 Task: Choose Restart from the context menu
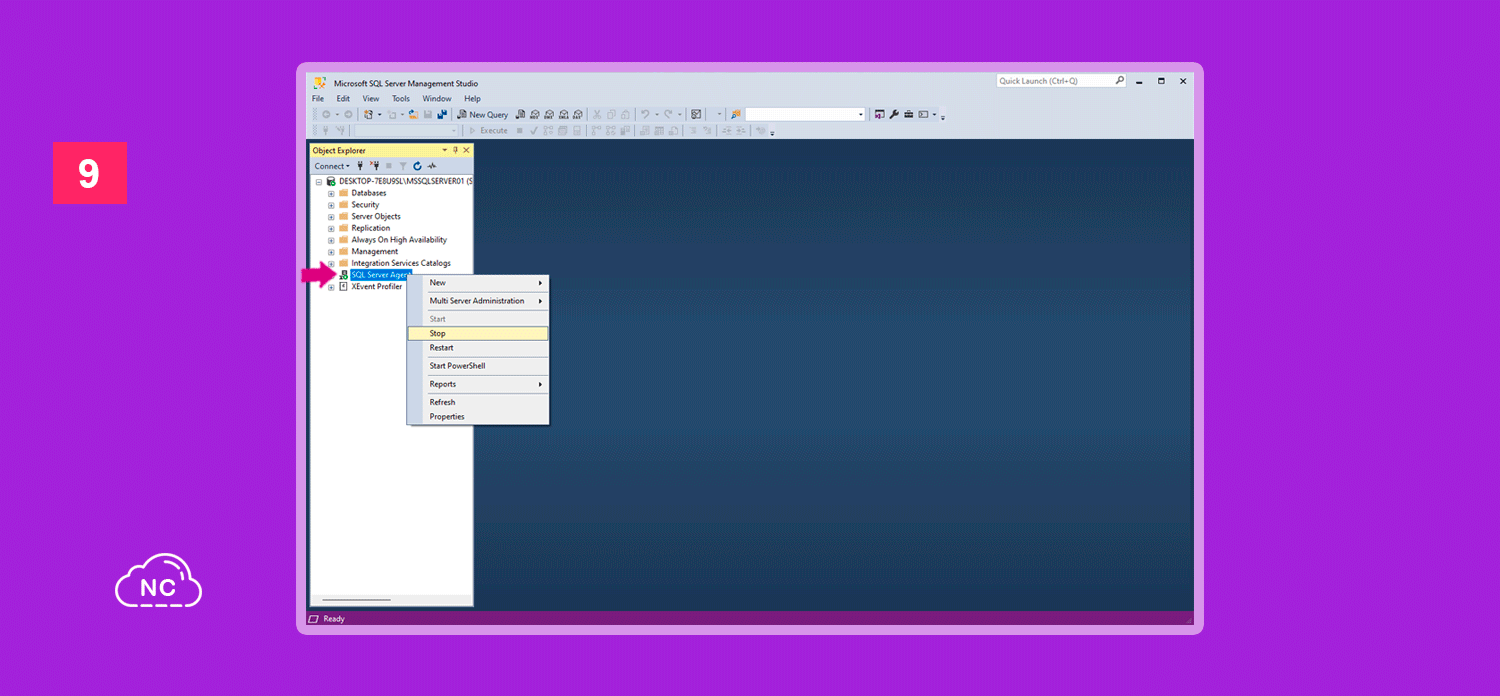[478, 348]
